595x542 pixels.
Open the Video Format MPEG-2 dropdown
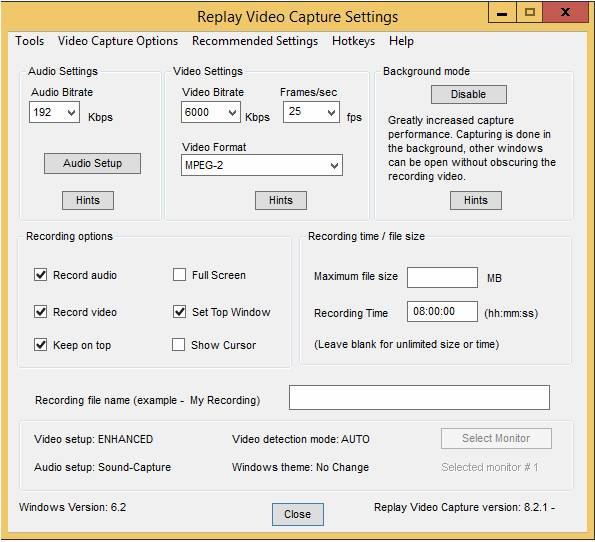[x=262, y=165]
